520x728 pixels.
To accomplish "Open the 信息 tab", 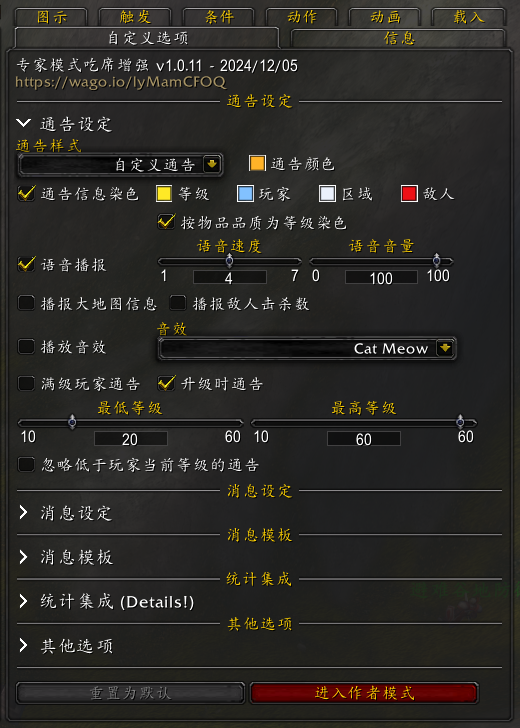I will 398,38.
